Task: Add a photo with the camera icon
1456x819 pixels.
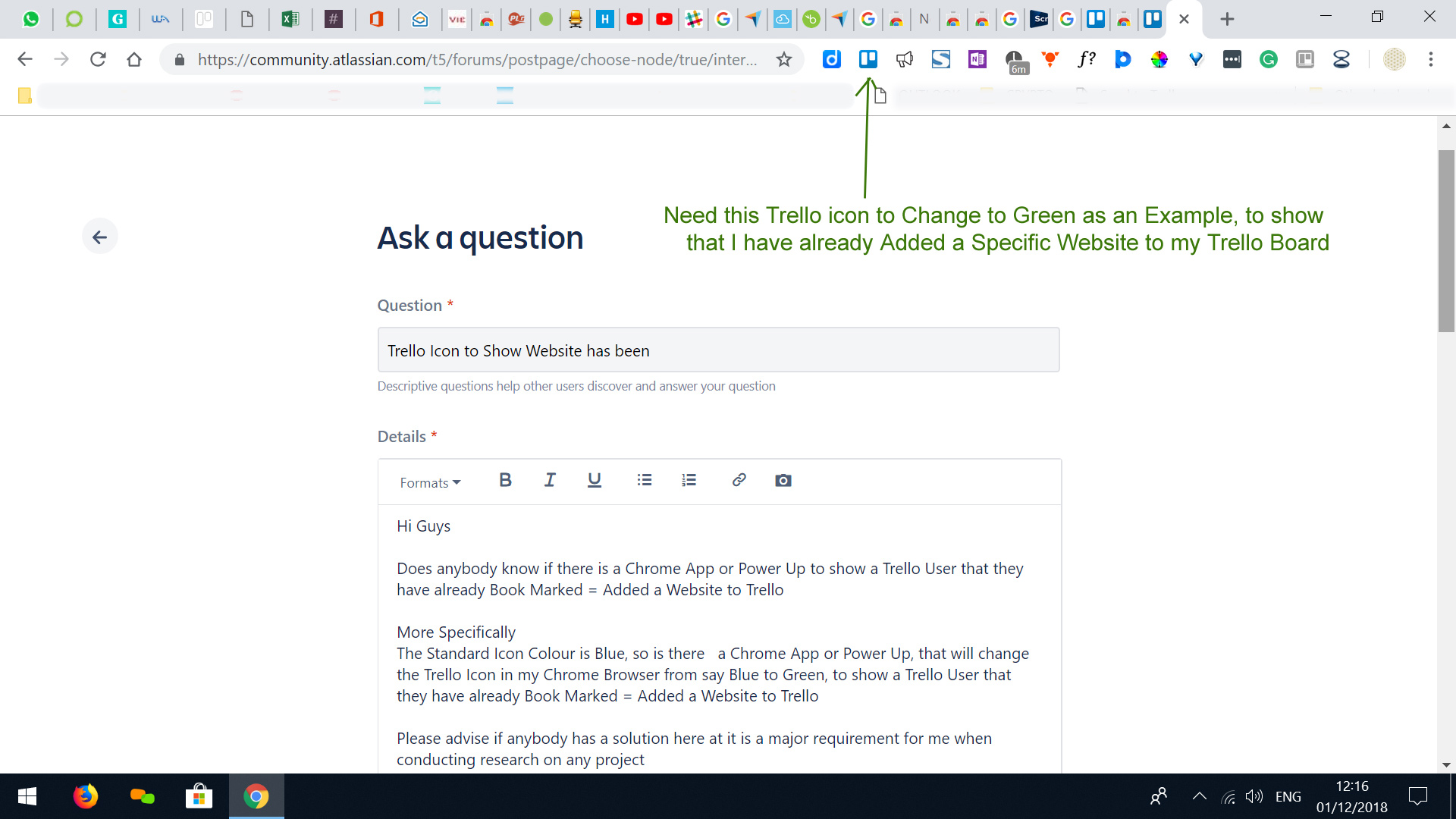Action: [783, 480]
